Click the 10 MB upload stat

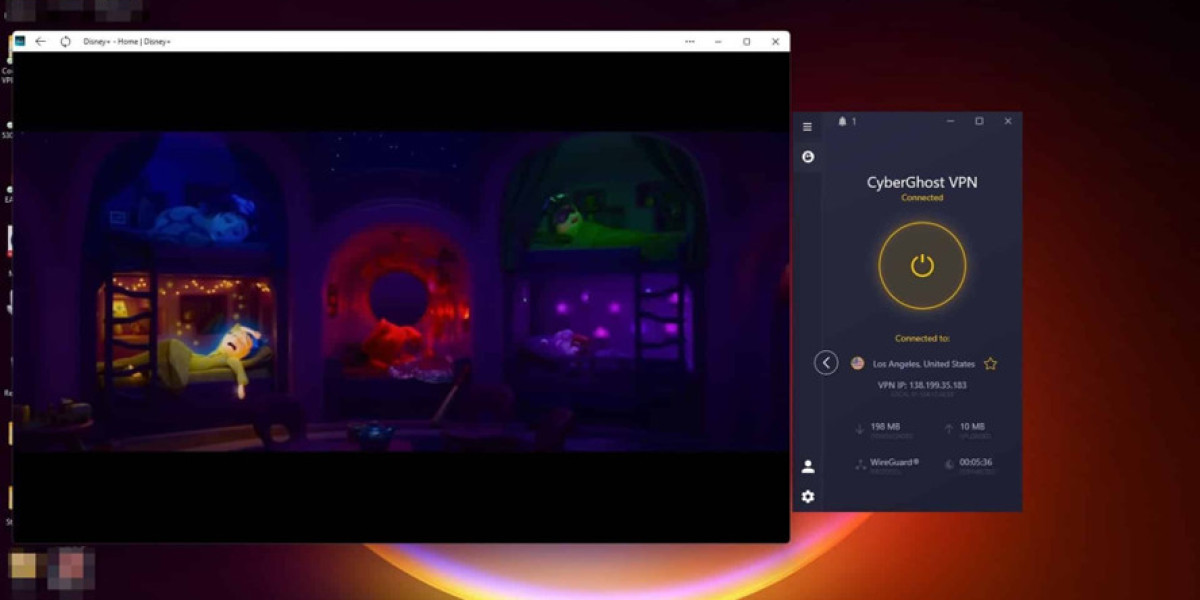(971, 427)
